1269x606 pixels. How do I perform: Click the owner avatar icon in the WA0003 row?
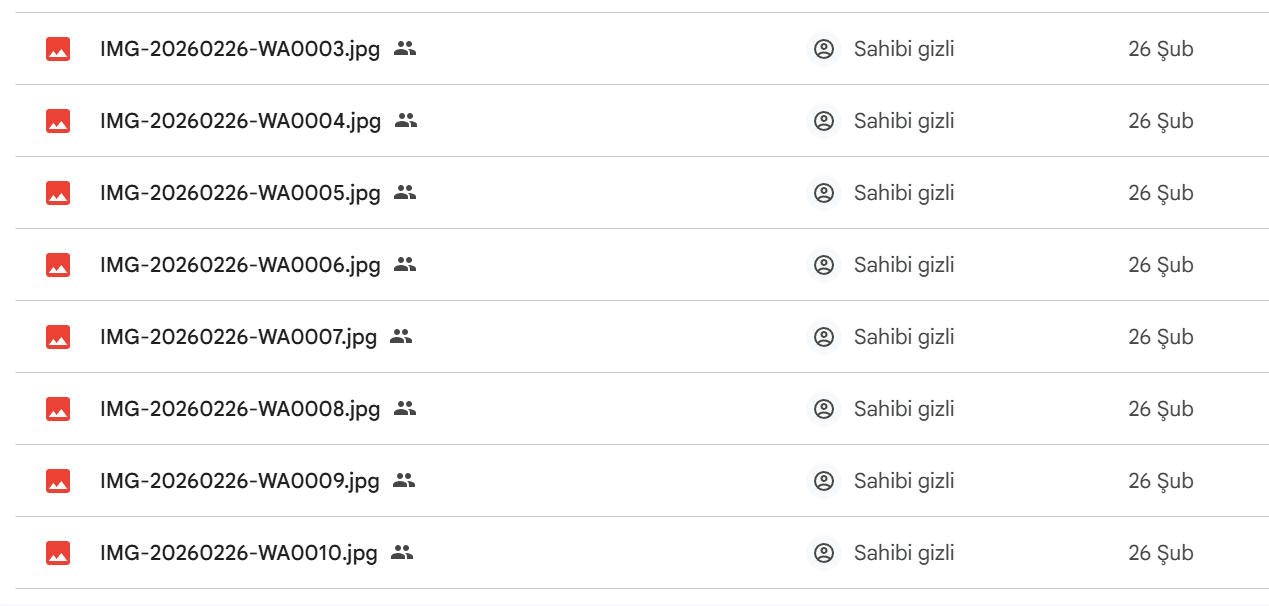(824, 49)
